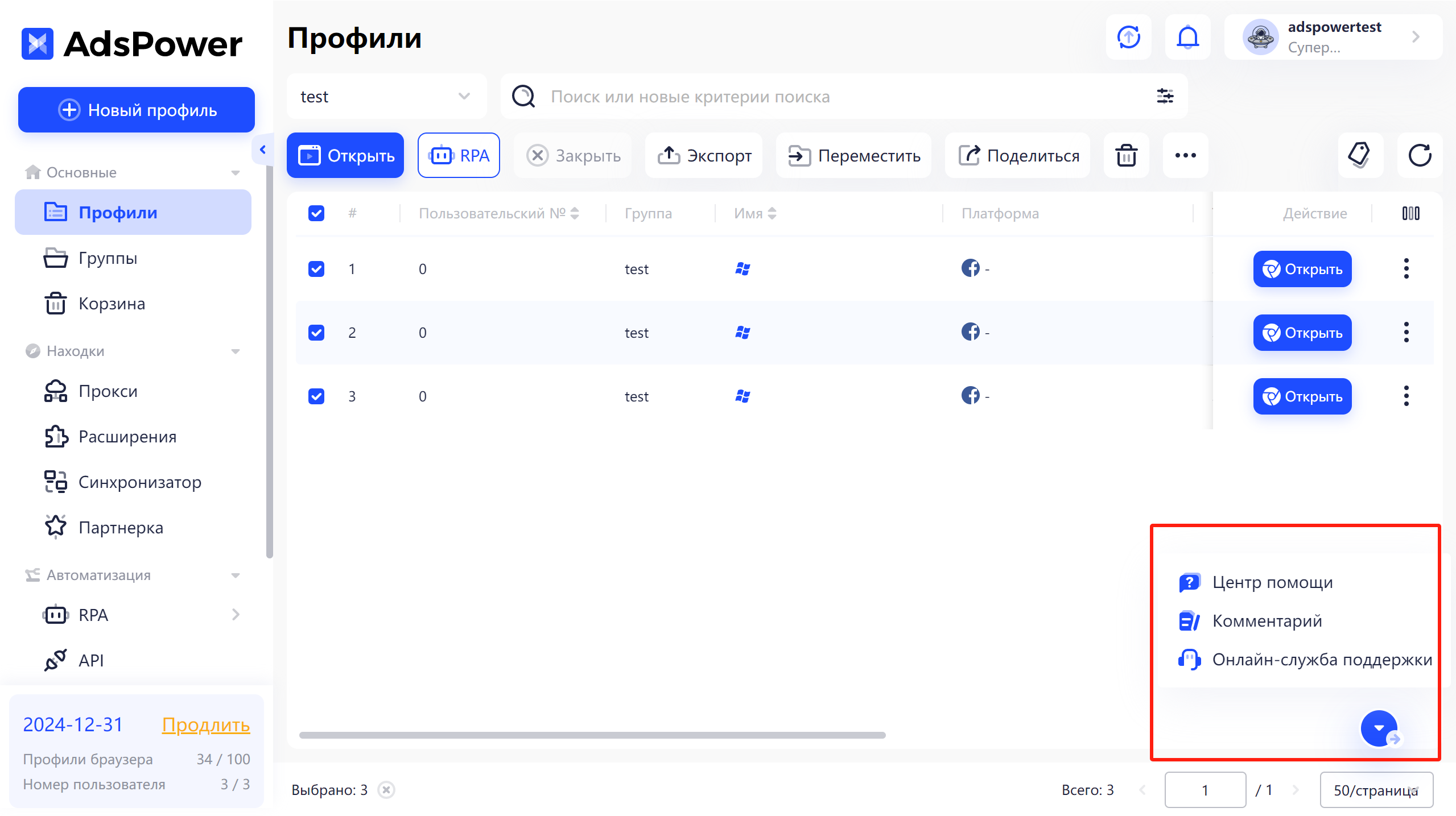Uncheck the row 2 checkbox
Screen dimensions: 1456x816
[316, 332]
